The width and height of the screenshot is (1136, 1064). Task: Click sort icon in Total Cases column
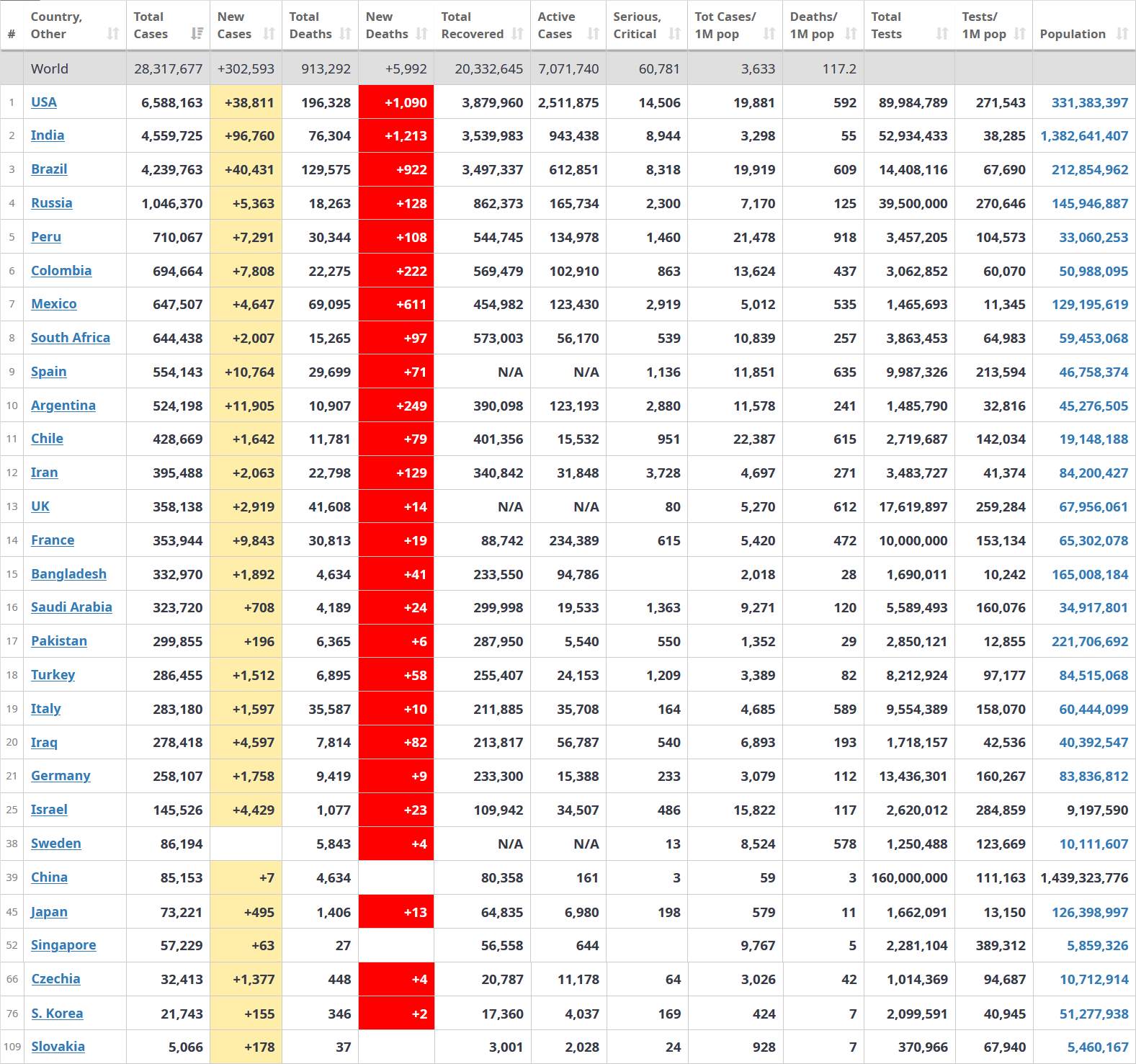197,34
